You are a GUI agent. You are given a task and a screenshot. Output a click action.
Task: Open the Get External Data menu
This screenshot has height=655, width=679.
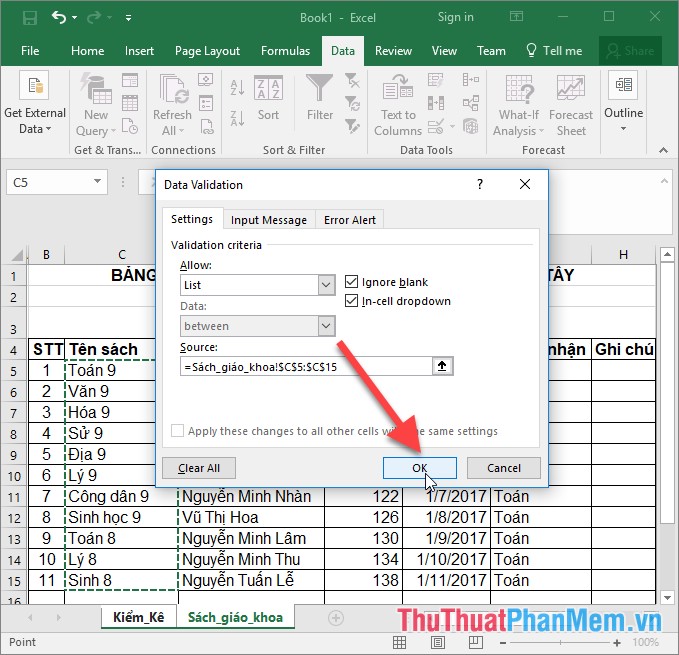pyautogui.click(x=35, y=104)
